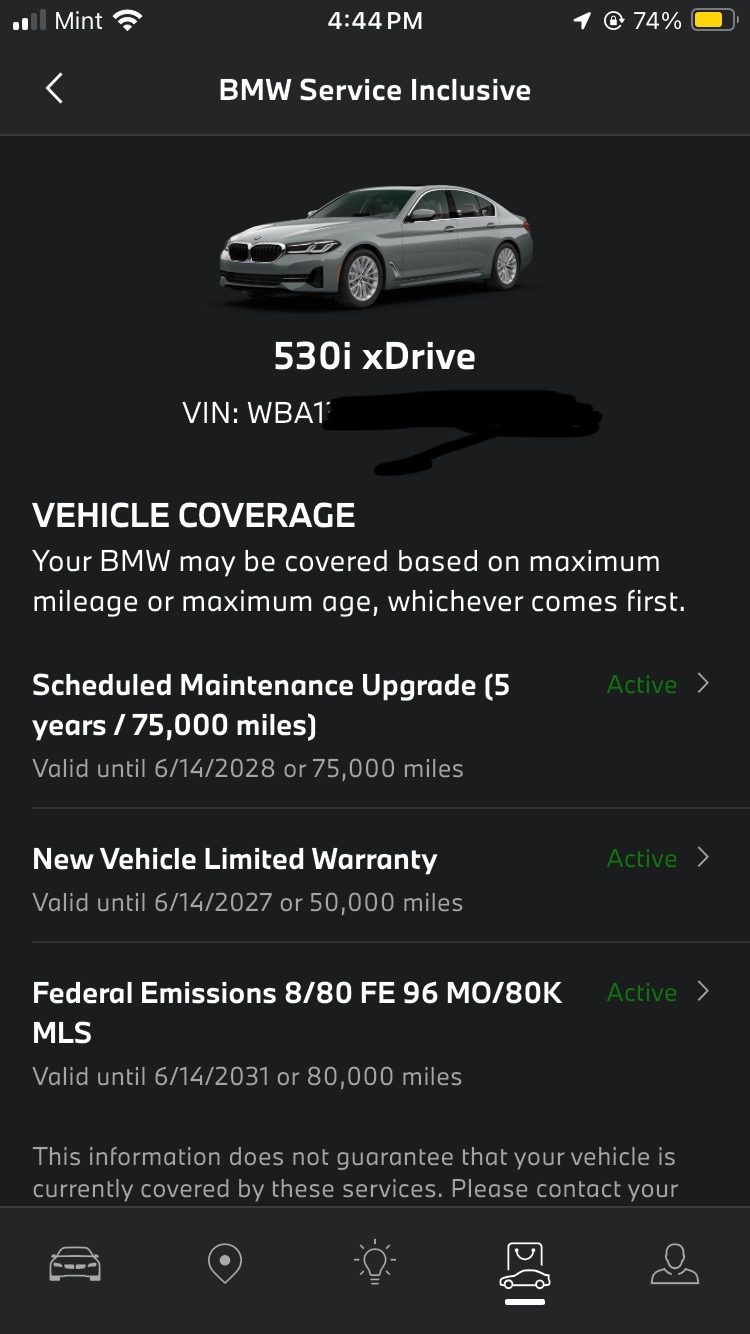750x1334 pixels.
Task: Expand New Vehicle Limited Warranty chevron
Action: pyautogui.click(x=703, y=858)
